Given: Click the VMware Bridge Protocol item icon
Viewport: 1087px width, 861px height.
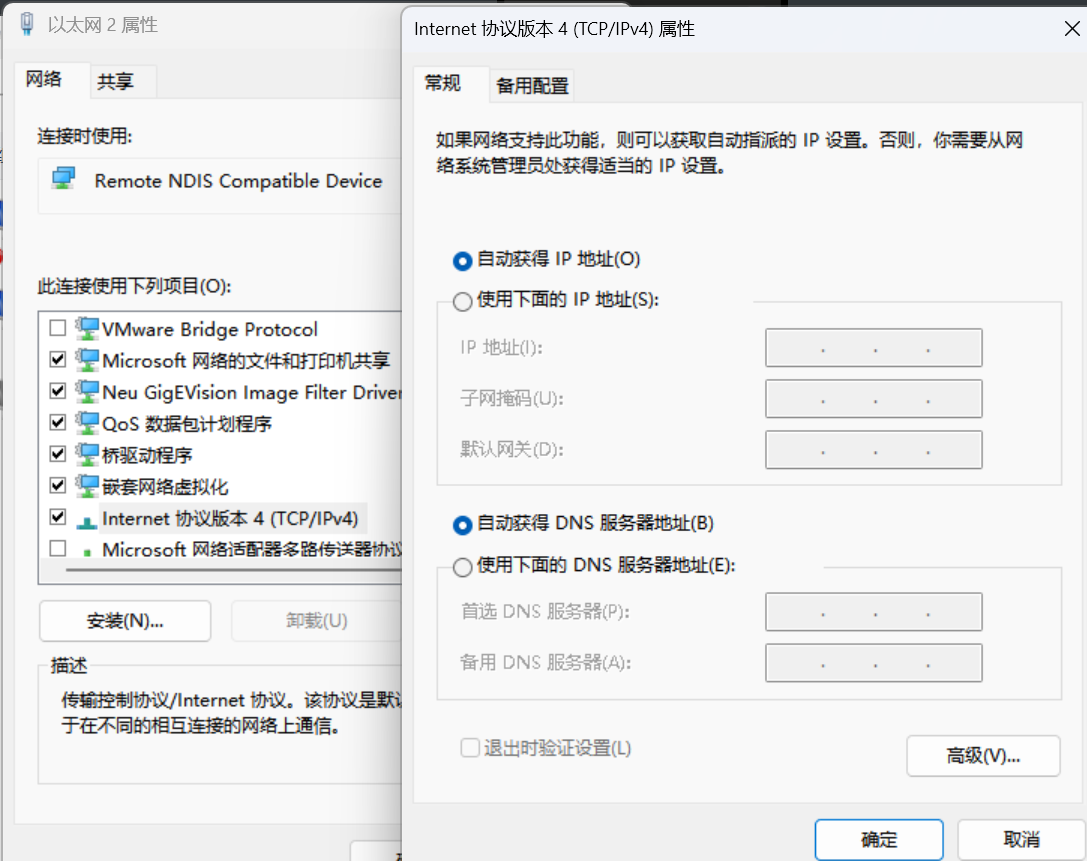Looking at the screenshot, I should coord(87,329).
